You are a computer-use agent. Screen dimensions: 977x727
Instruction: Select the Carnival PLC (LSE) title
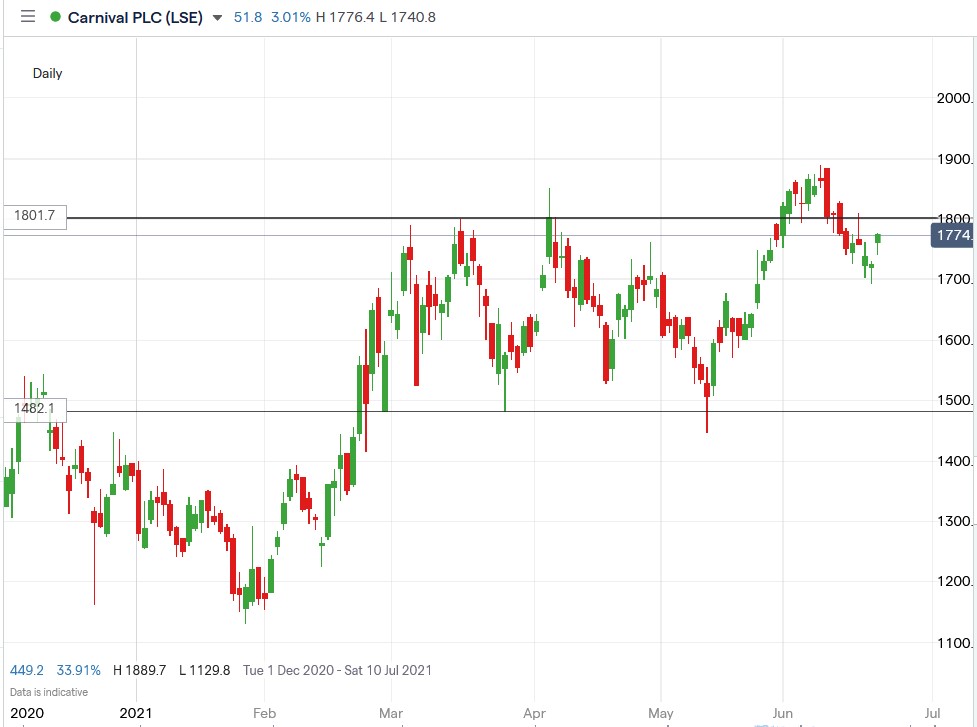point(135,17)
